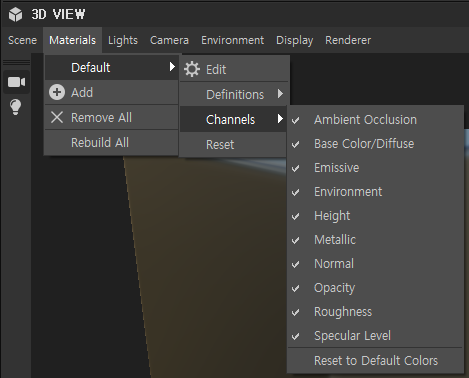469x378 pixels.
Task: Toggle the Base Color/Diffuse channel
Action: coord(375,144)
